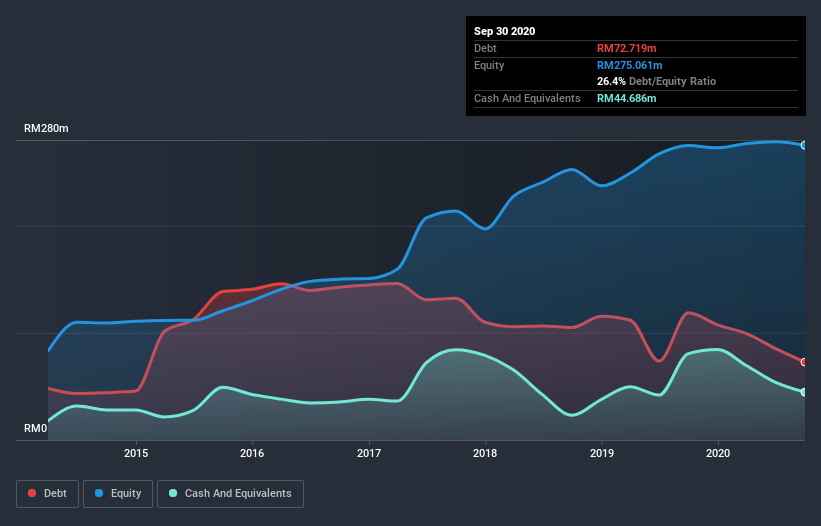
Task: Click the RM72.719m debt value
Action: 627,48
